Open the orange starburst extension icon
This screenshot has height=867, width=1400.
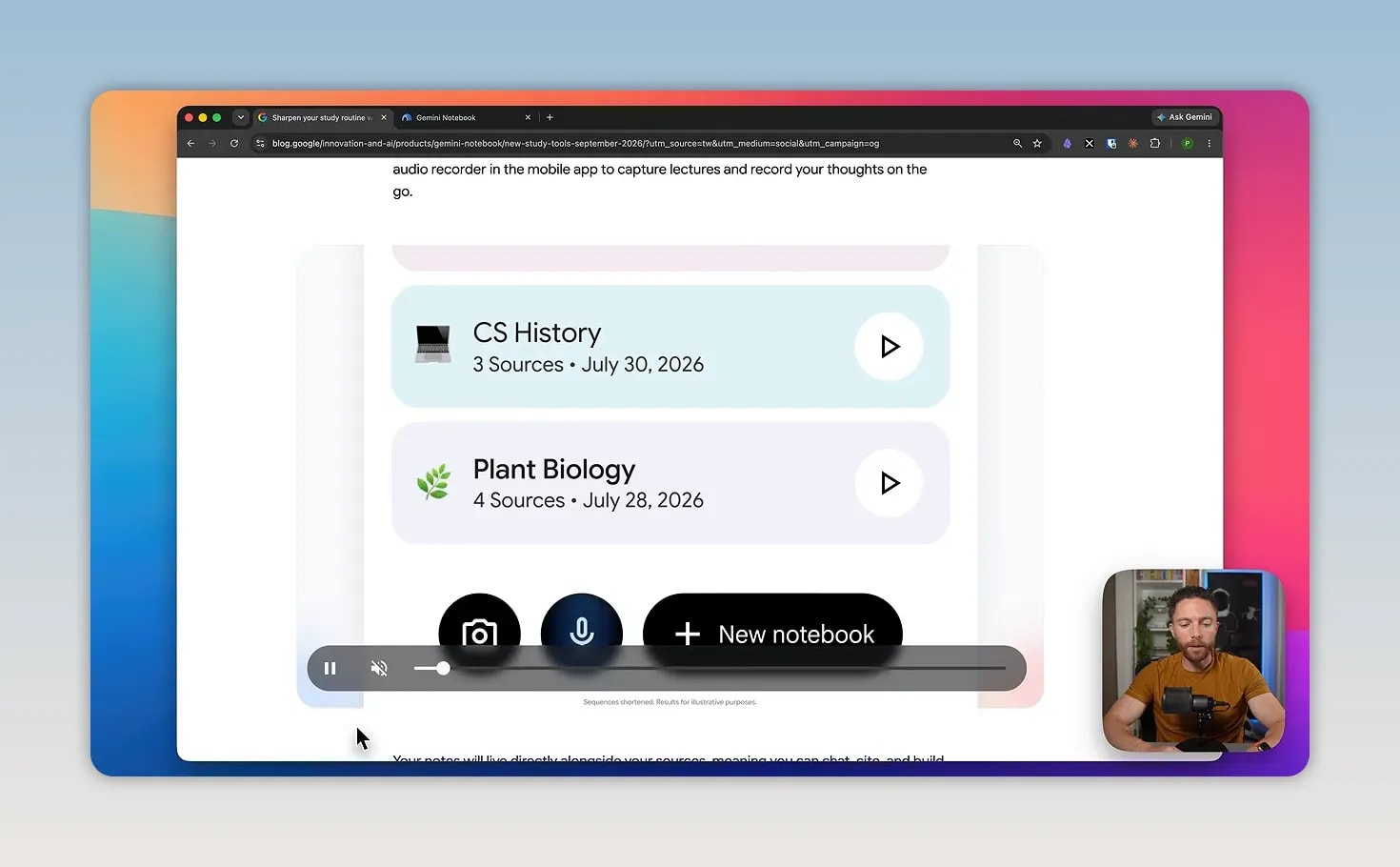coord(1133,144)
